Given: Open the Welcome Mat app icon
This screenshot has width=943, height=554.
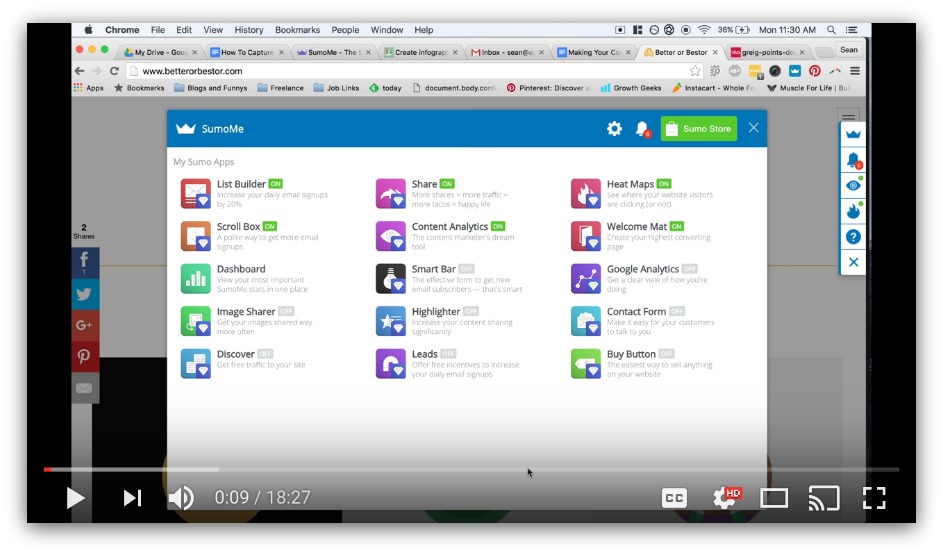Looking at the screenshot, I should tap(586, 236).
